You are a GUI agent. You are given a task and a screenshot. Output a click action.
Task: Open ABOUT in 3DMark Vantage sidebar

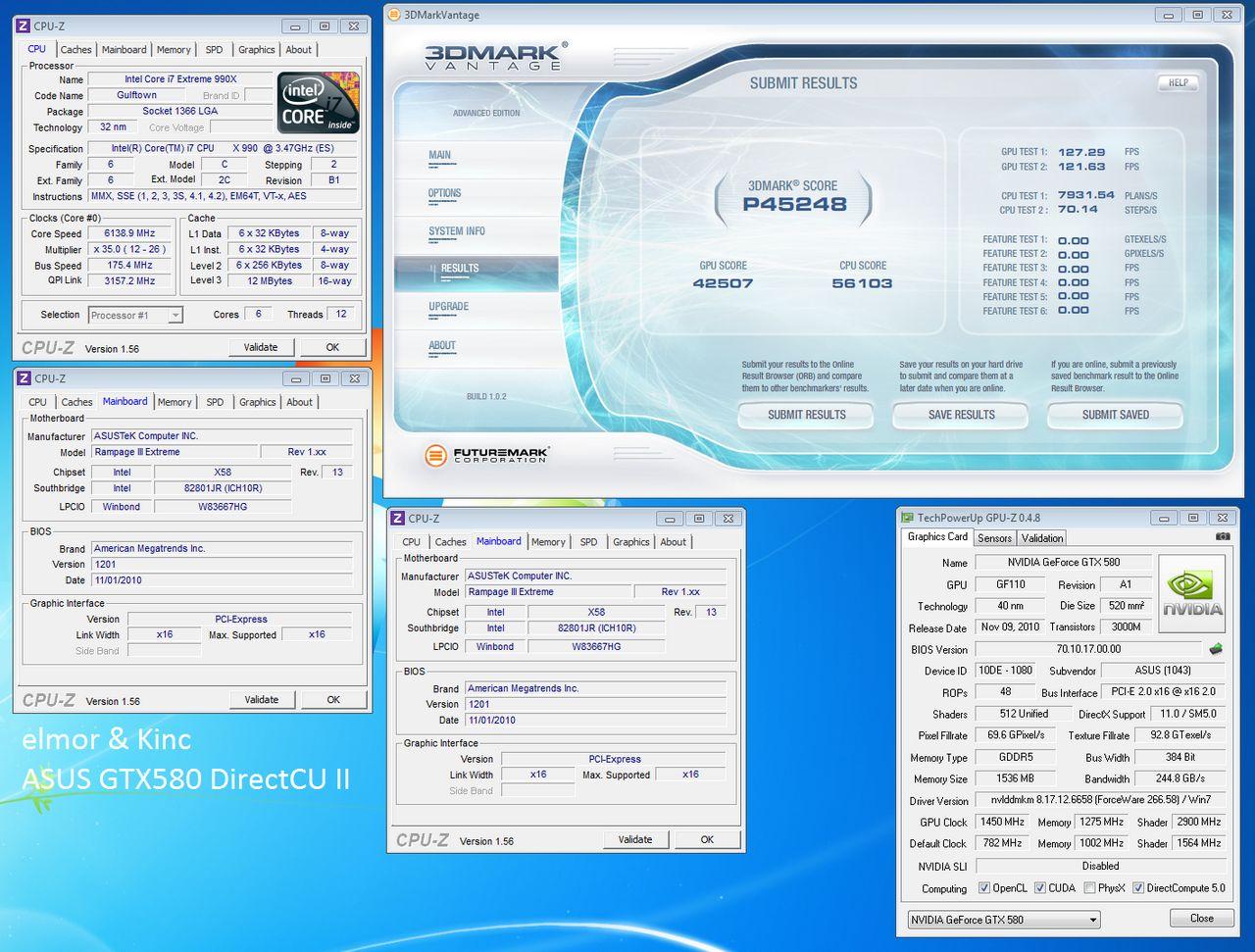pos(442,345)
